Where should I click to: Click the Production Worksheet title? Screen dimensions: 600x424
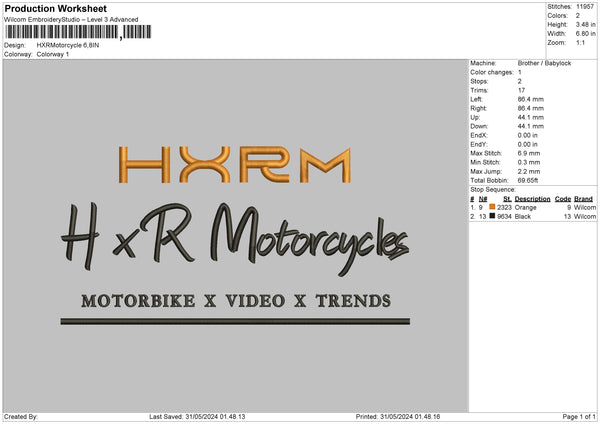tap(55, 8)
